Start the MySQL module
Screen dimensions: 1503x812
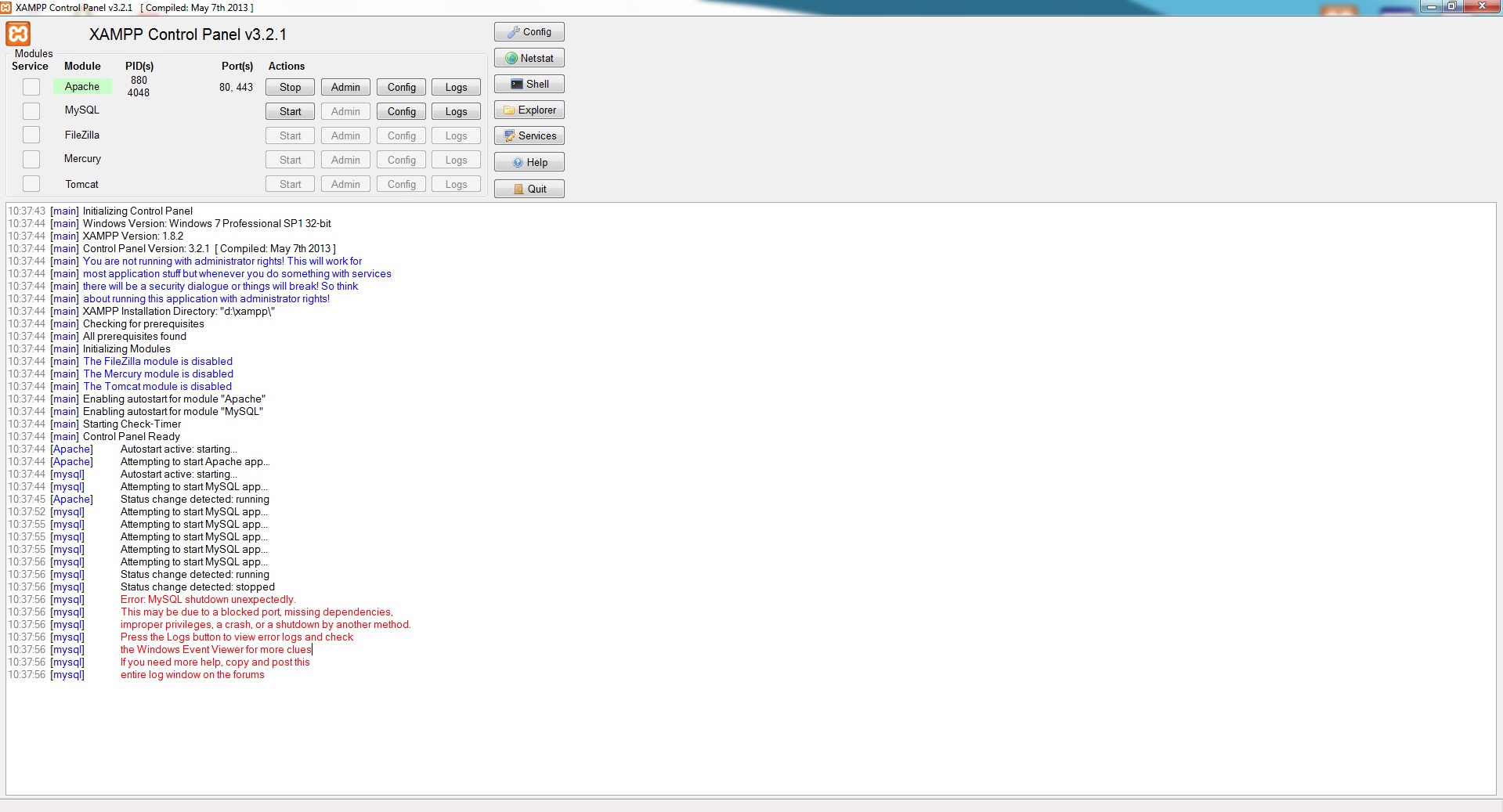pos(290,111)
